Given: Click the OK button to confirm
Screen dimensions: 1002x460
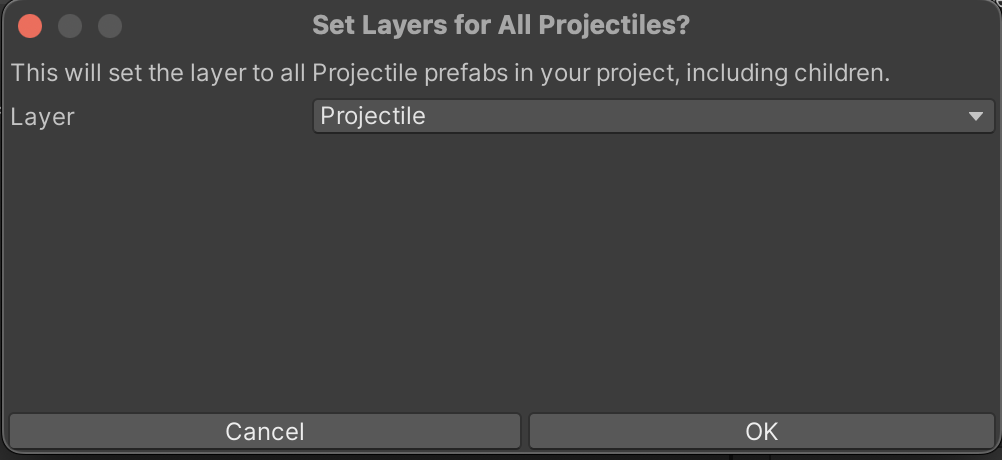Looking at the screenshot, I should pyautogui.click(x=761, y=431).
